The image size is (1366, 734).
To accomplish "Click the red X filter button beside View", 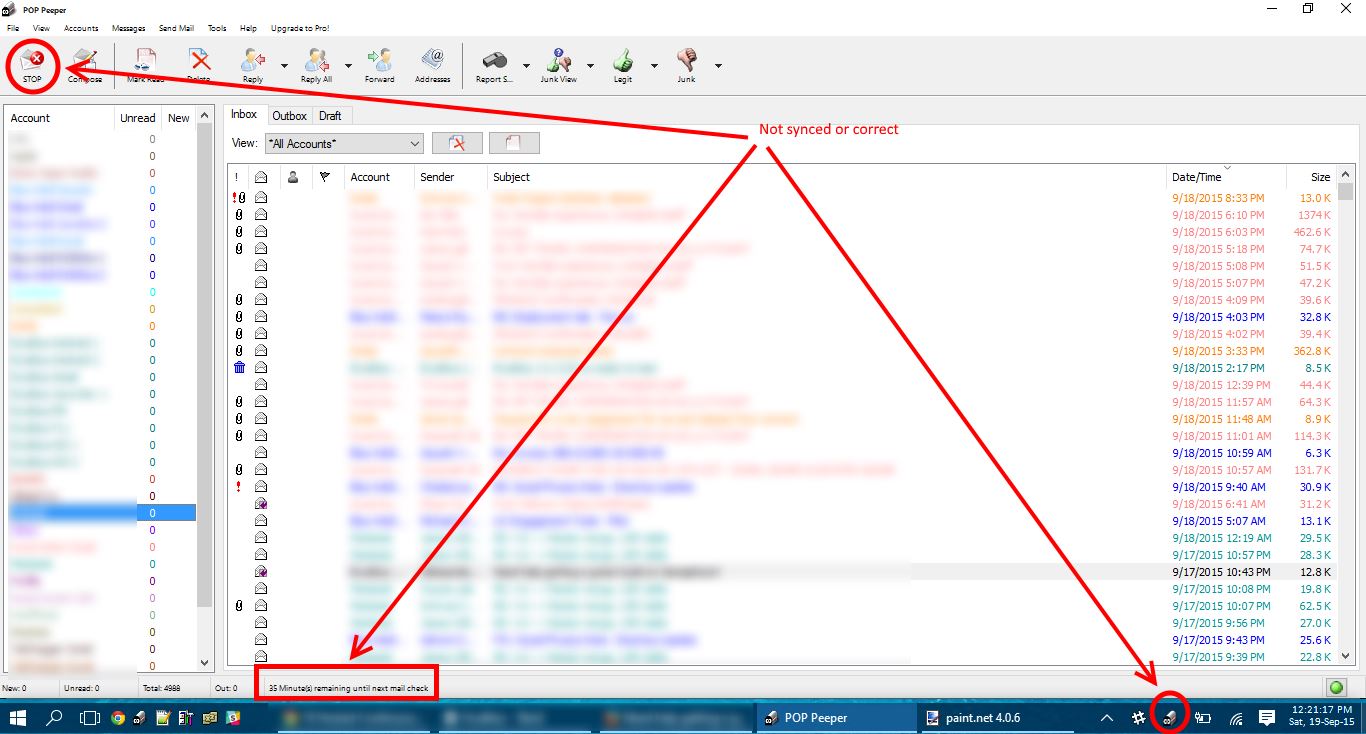I will pos(457,143).
